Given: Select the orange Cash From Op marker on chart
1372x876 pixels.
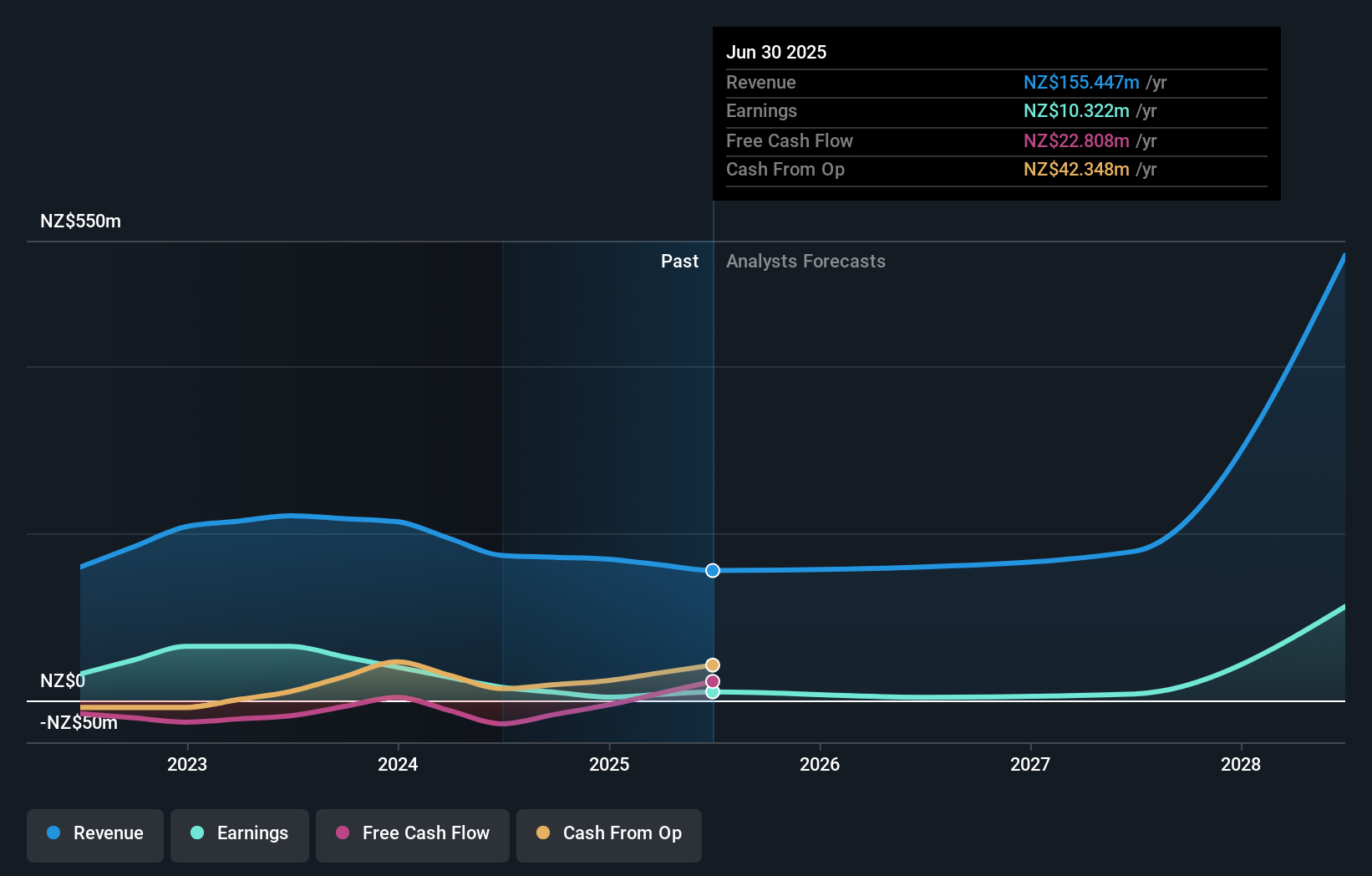Looking at the screenshot, I should pyautogui.click(x=712, y=665).
